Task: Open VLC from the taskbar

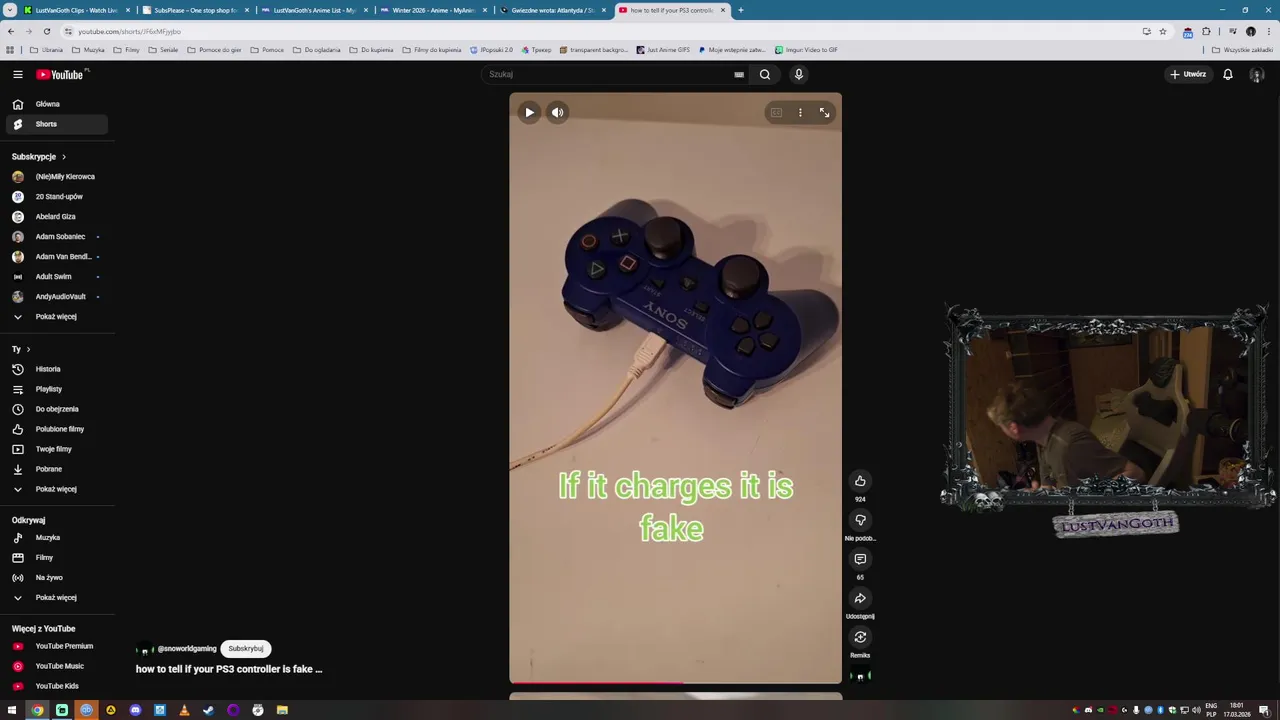Action: pos(184,710)
